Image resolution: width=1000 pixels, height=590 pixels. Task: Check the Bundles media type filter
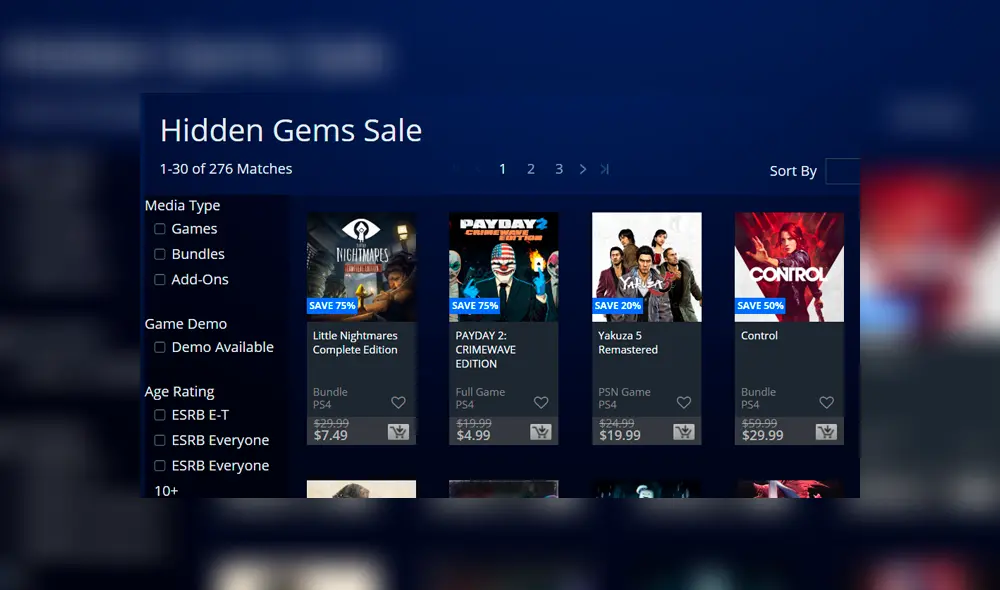coord(159,254)
